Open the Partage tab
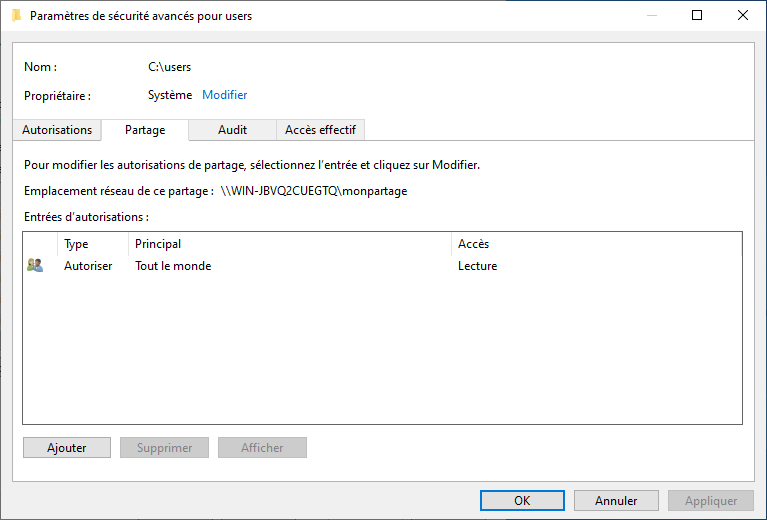The image size is (767, 520). pyautogui.click(x=145, y=130)
